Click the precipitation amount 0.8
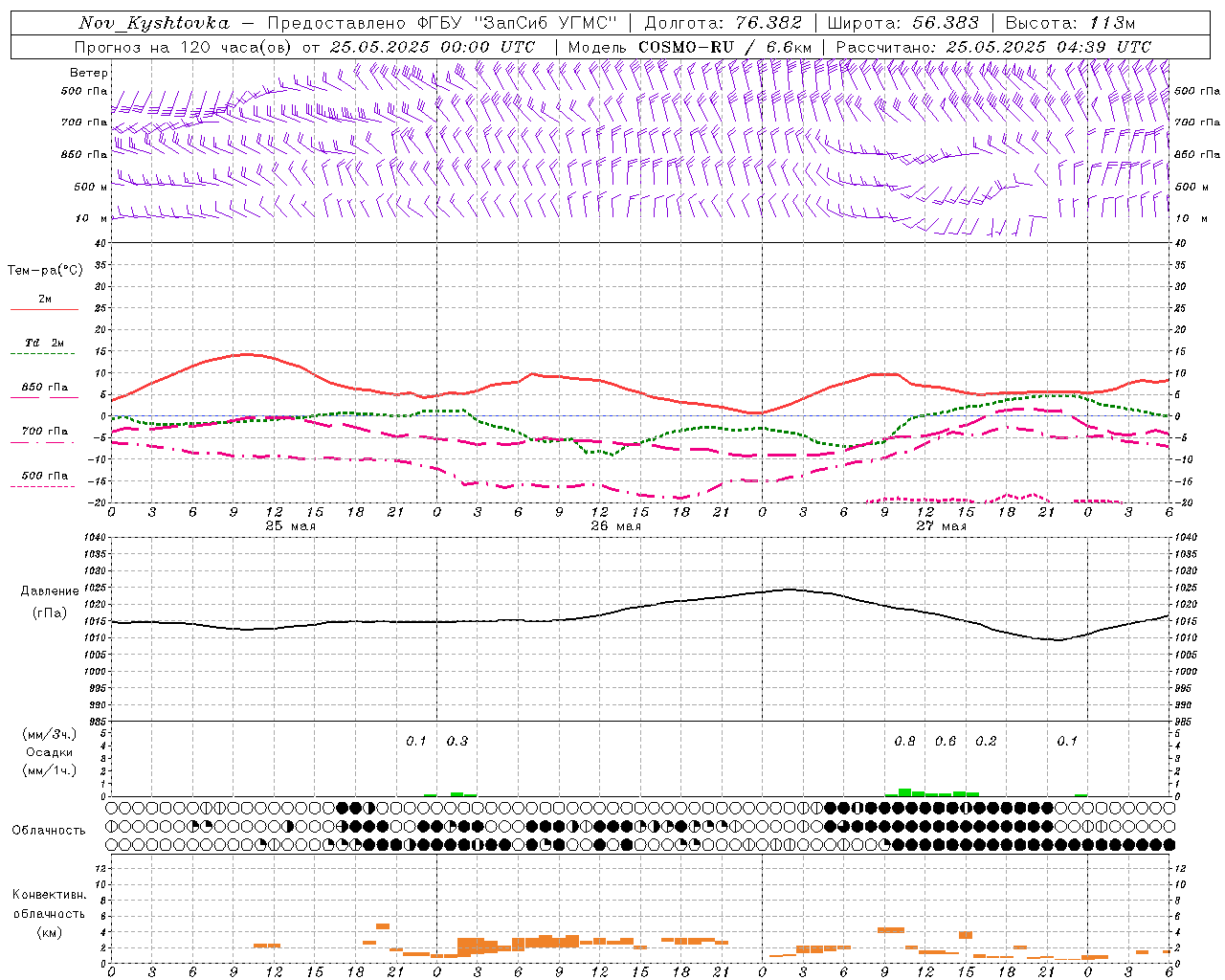1225x980 pixels. pos(904,741)
